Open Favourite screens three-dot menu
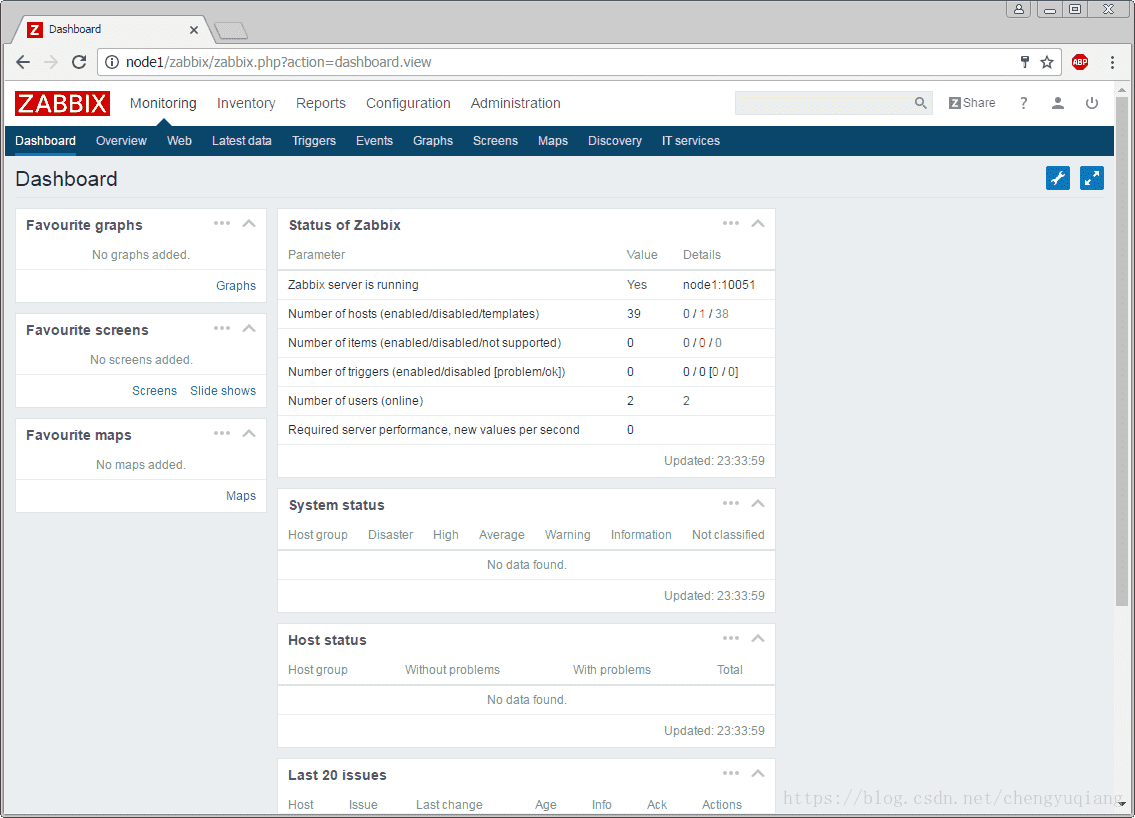This screenshot has width=1135, height=818. click(x=221, y=329)
